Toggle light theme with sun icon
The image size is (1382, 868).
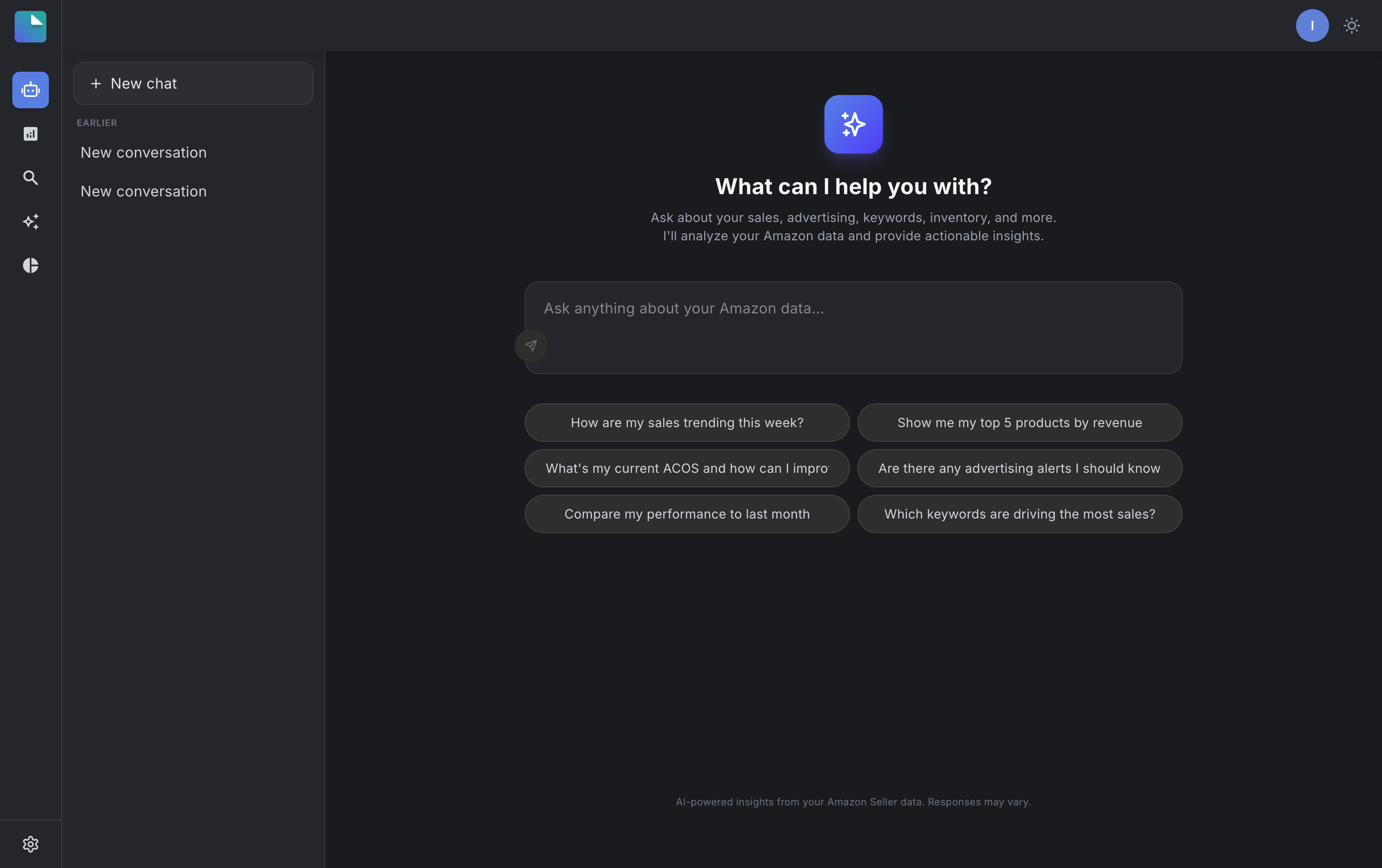point(1351,26)
